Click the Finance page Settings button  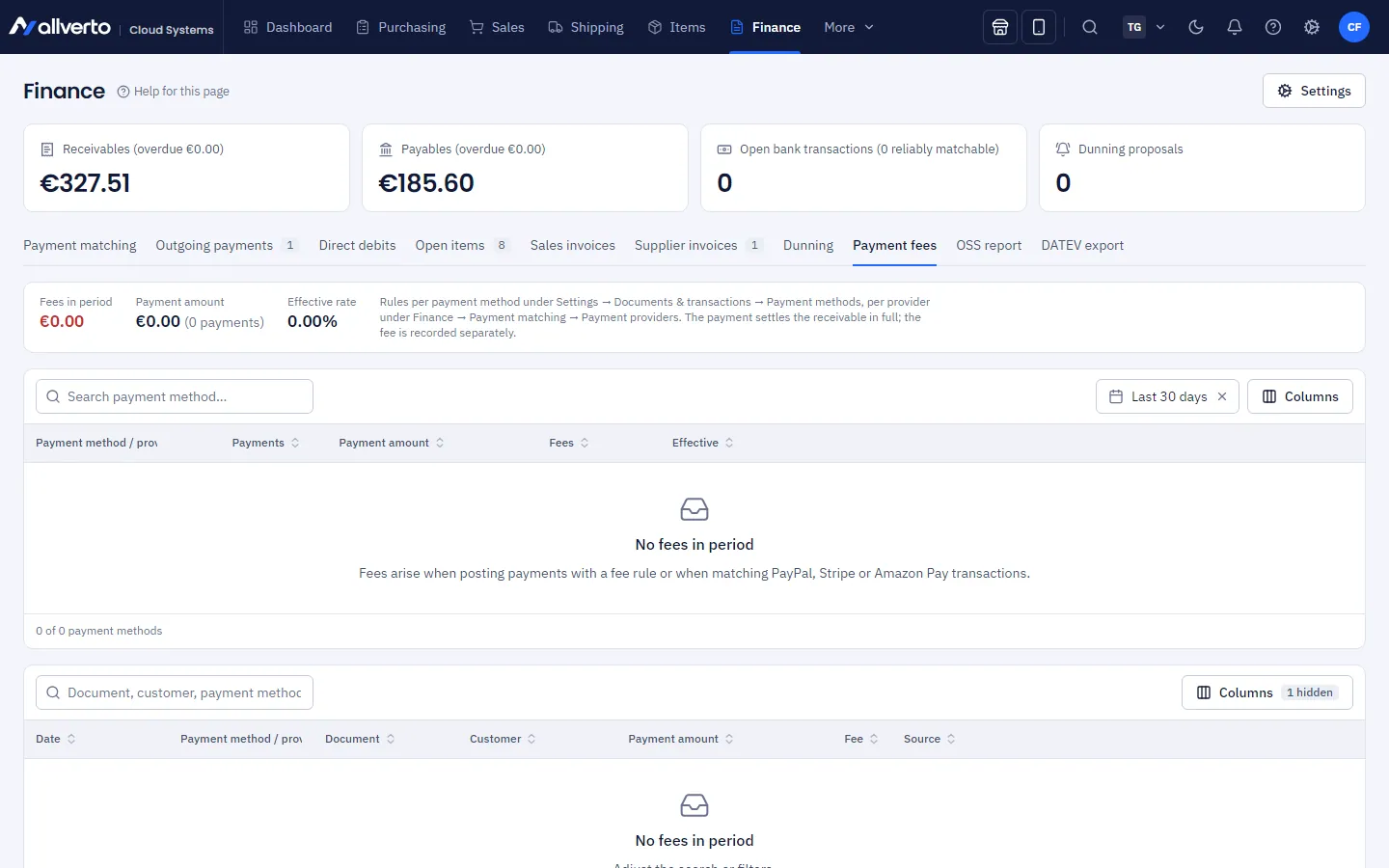[x=1314, y=91]
